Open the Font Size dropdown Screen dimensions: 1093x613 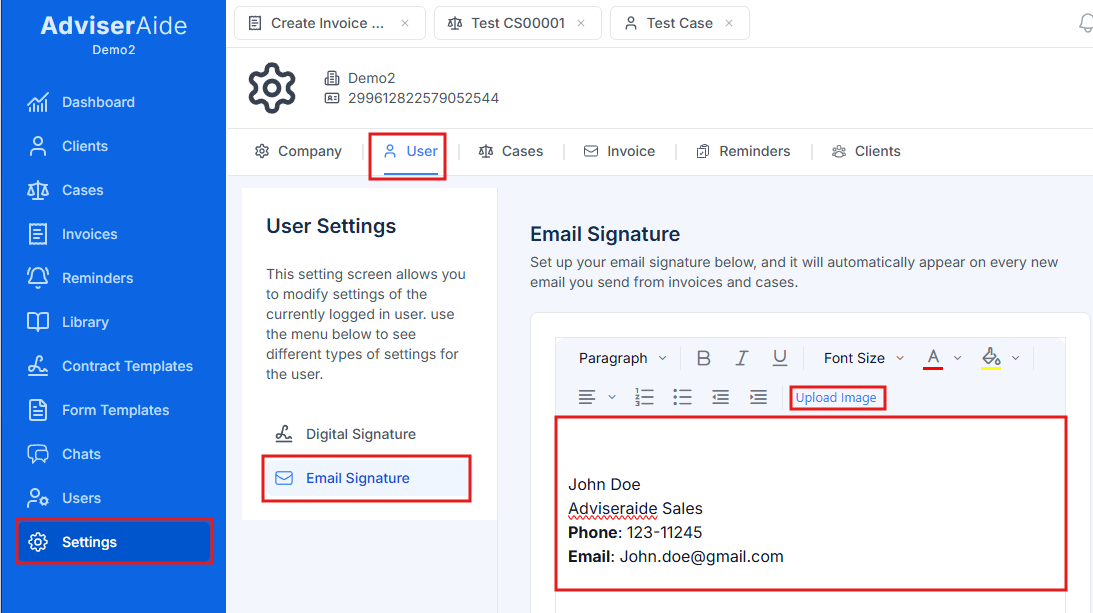pyautogui.click(x=861, y=357)
